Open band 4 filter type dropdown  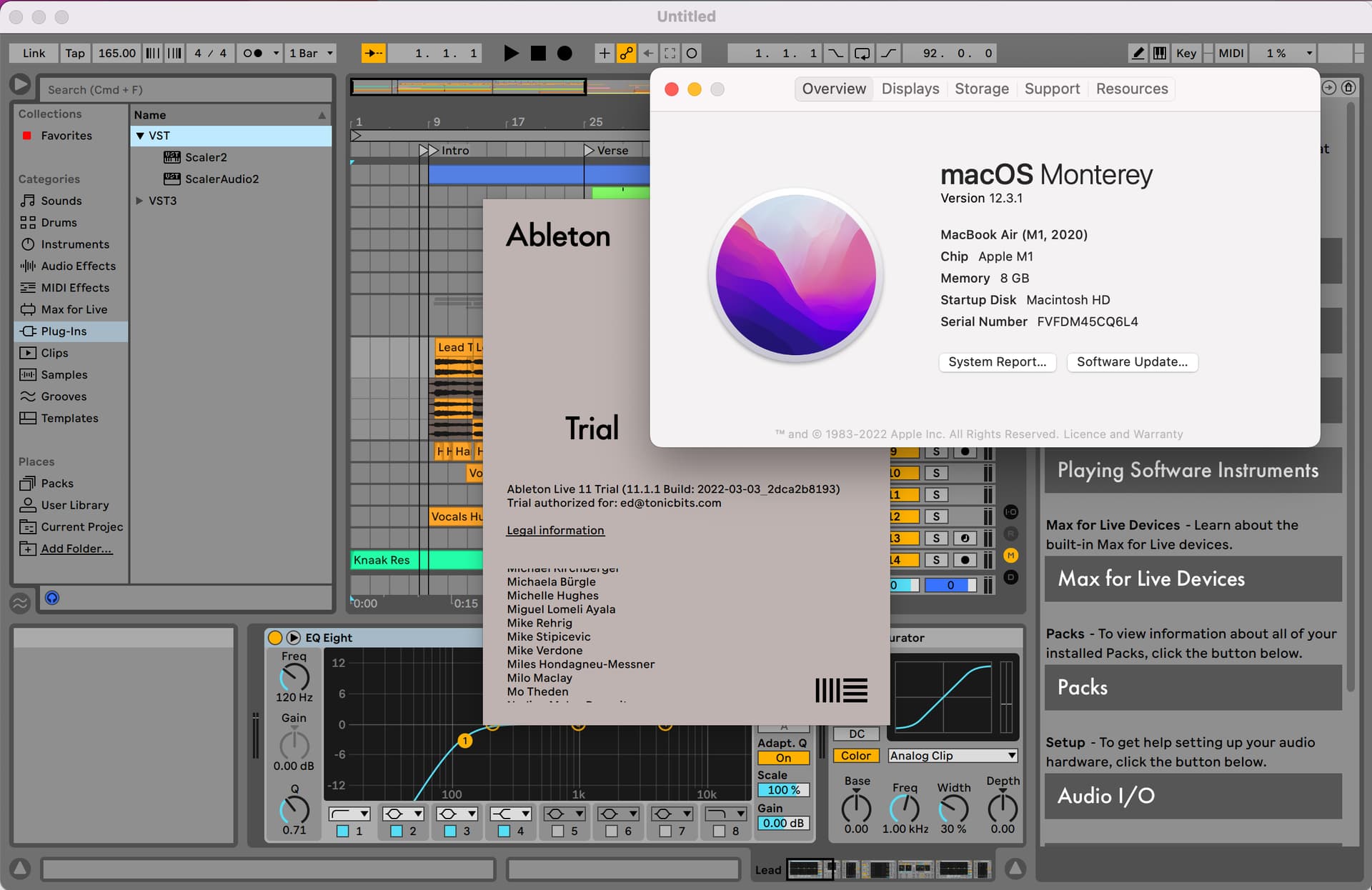coord(510,814)
